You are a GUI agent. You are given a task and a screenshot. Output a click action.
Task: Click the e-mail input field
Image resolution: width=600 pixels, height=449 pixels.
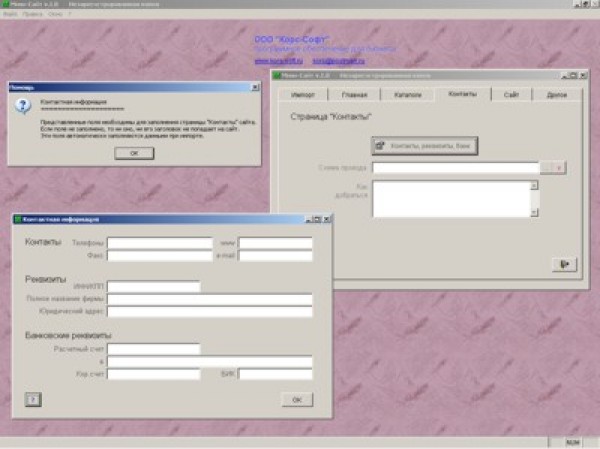click(275, 255)
